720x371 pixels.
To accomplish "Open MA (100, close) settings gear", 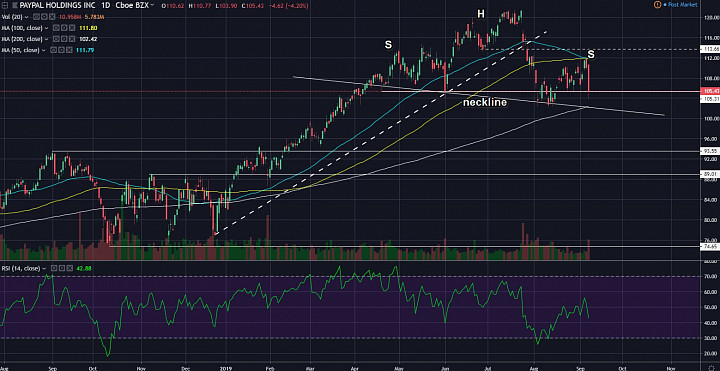I will pyautogui.click(x=64, y=28).
